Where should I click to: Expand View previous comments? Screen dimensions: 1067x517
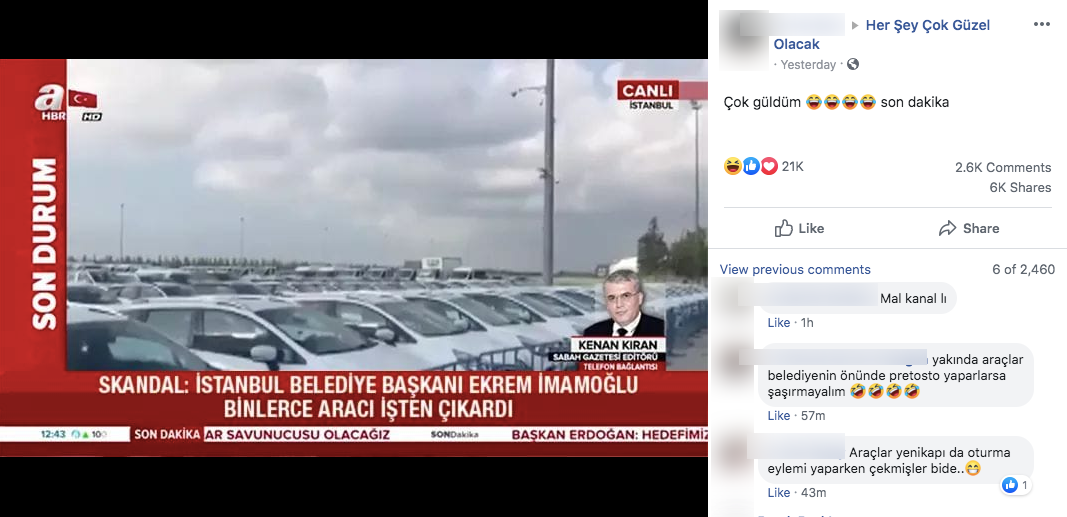coord(795,269)
